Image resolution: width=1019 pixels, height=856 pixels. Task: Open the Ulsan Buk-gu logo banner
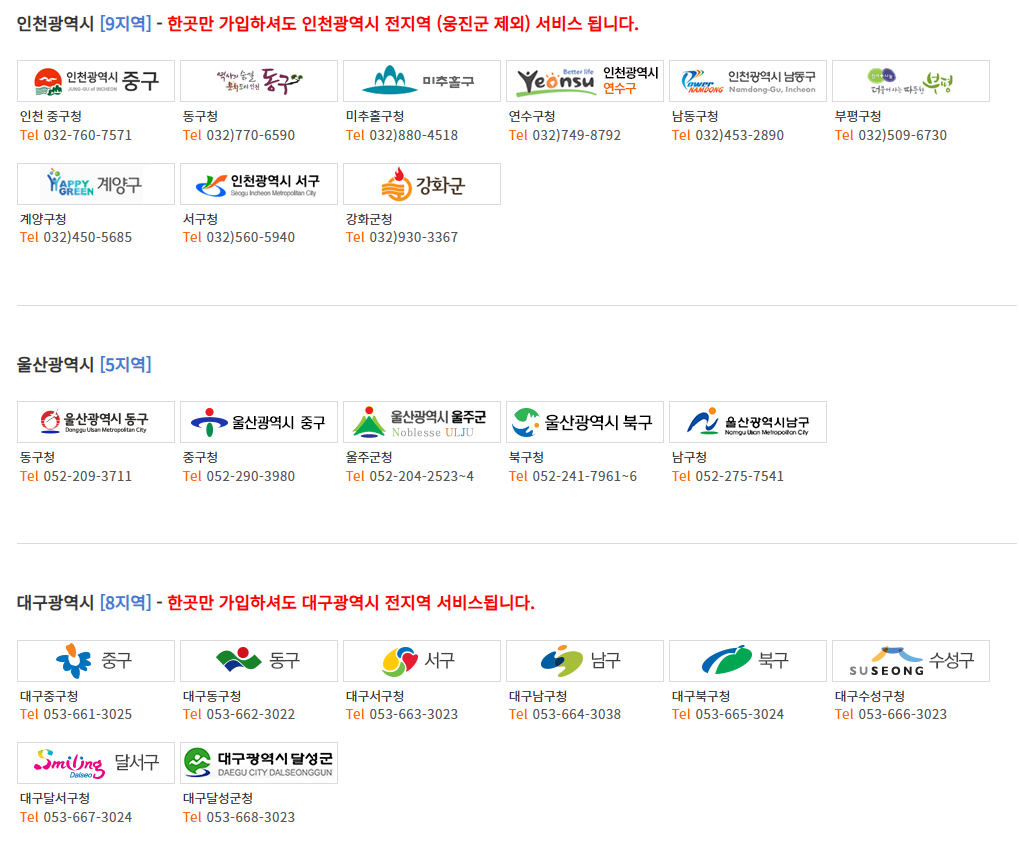tap(585, 422)
